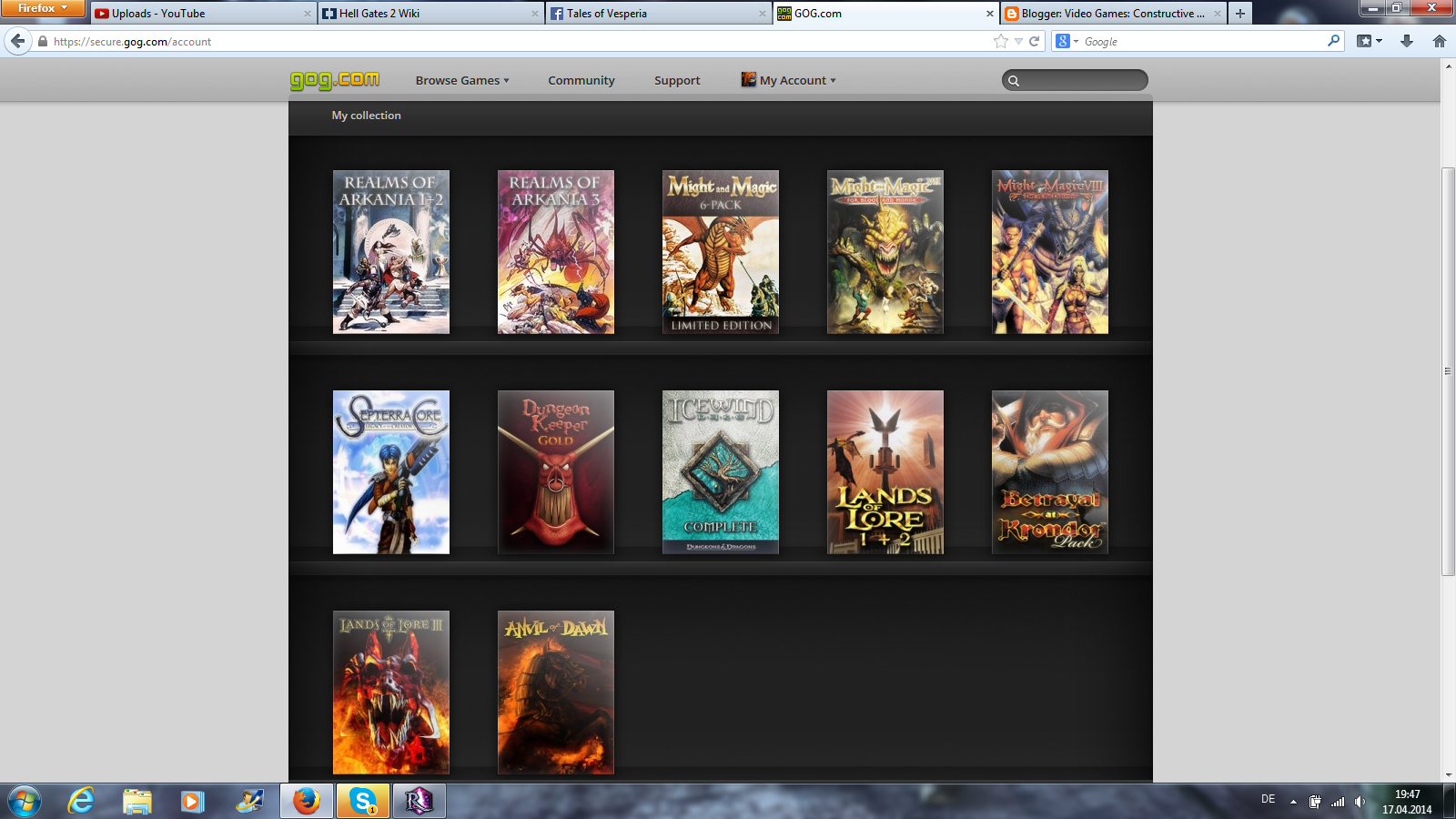Click the page scrollbar down arrow

1448,775
